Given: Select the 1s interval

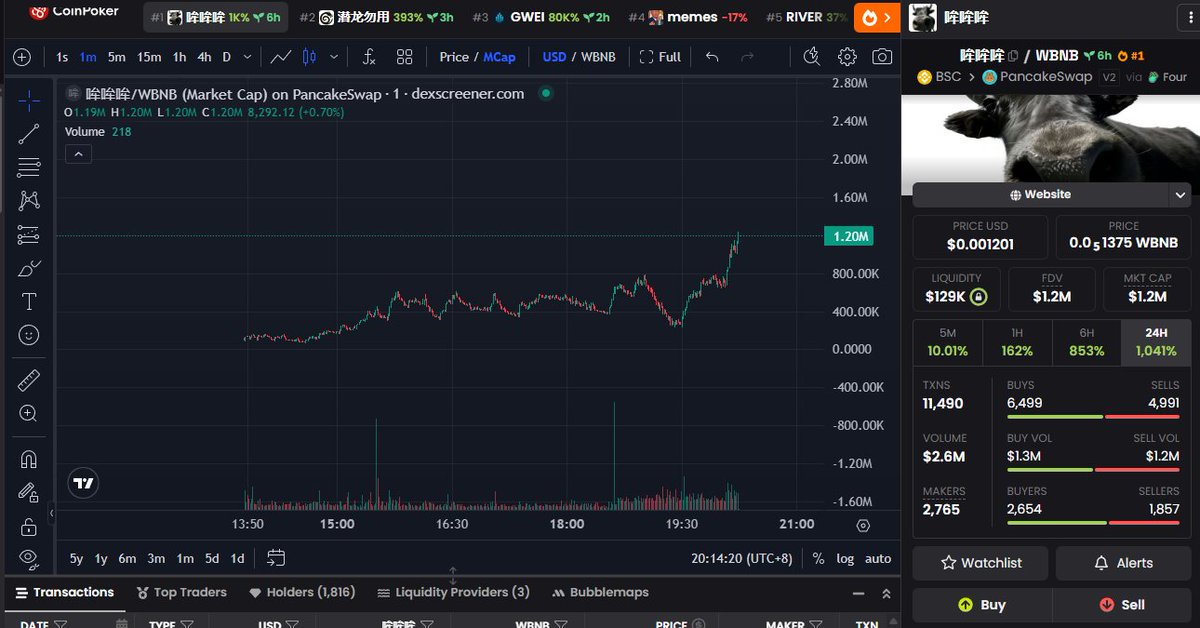Looking at the screenshot, I should pos(62,57).
